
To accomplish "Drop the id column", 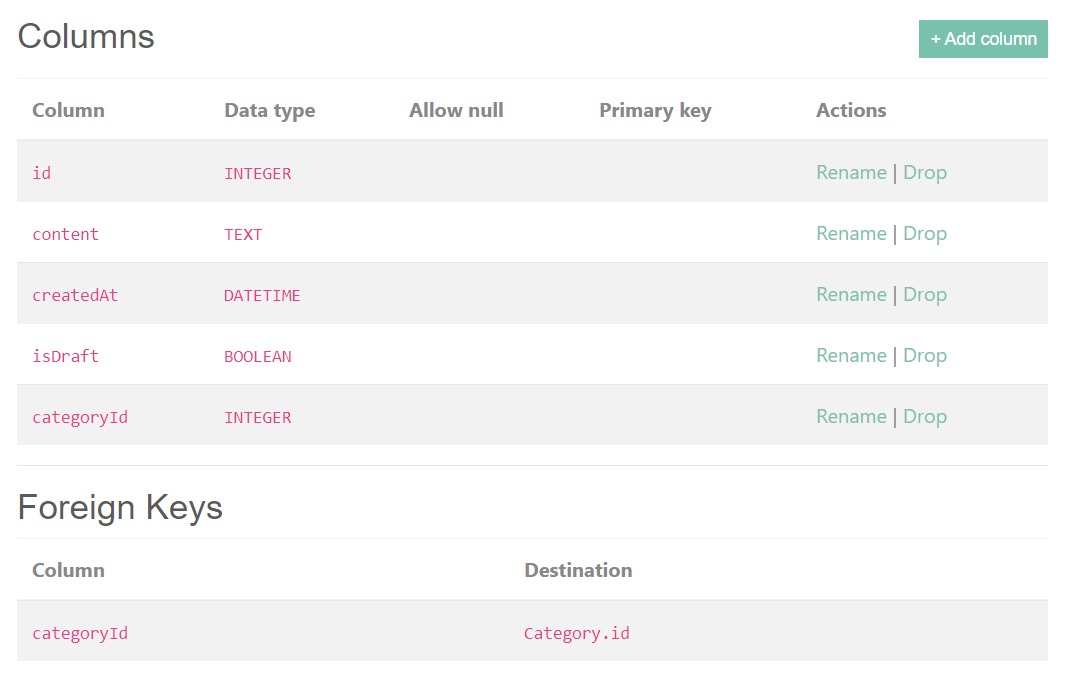I will point(925,172).
